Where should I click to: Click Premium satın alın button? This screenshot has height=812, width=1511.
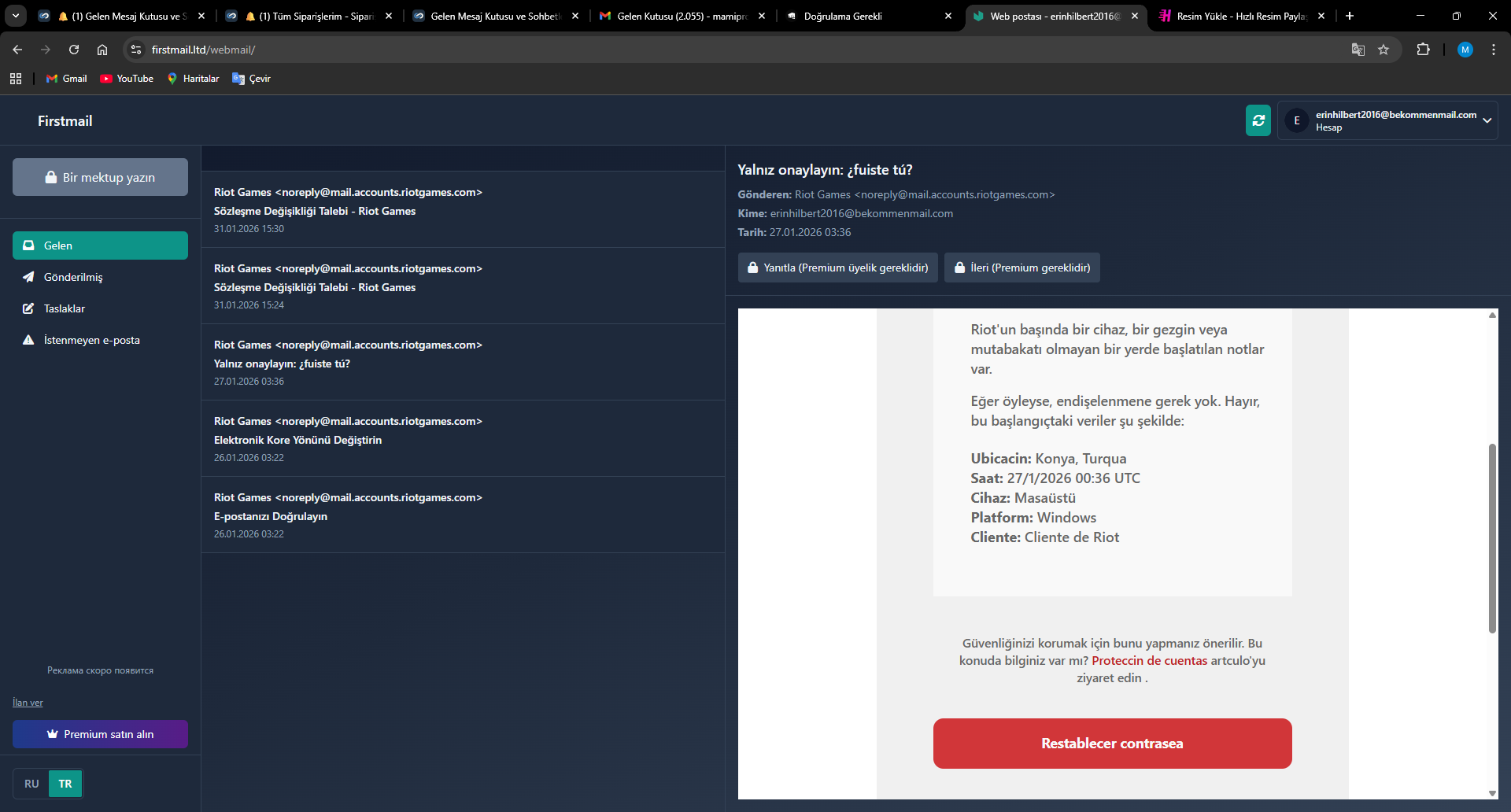[100, 734]
